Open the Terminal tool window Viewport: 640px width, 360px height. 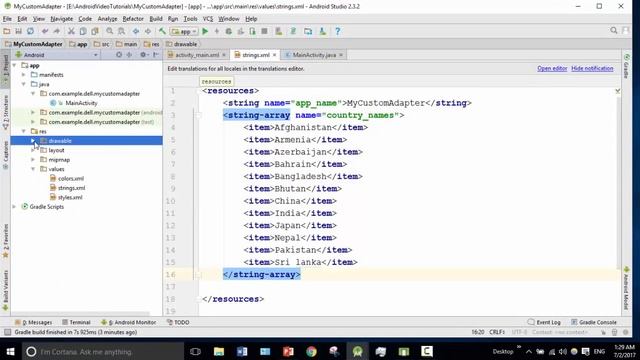76,322
